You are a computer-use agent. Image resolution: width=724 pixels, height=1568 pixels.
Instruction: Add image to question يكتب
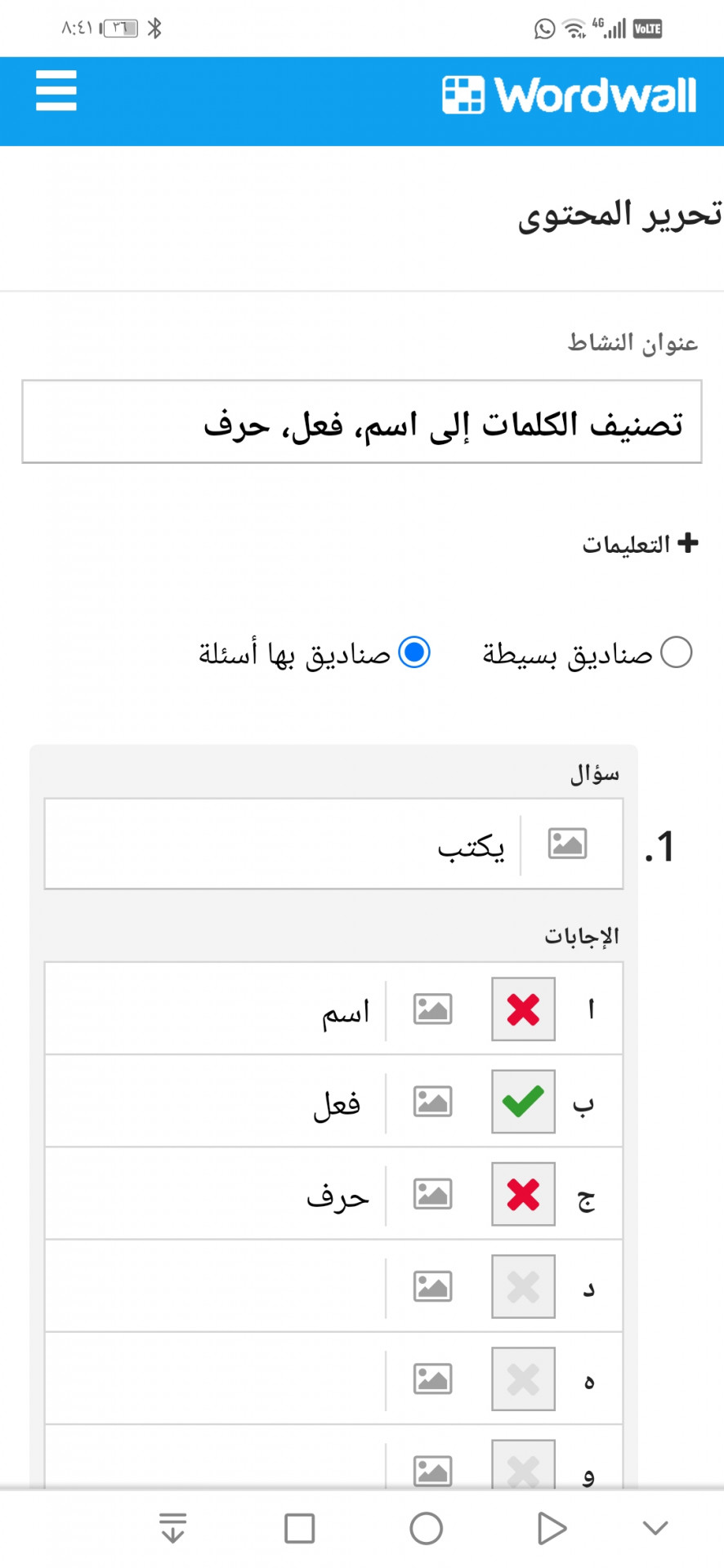tap(567, 844)
